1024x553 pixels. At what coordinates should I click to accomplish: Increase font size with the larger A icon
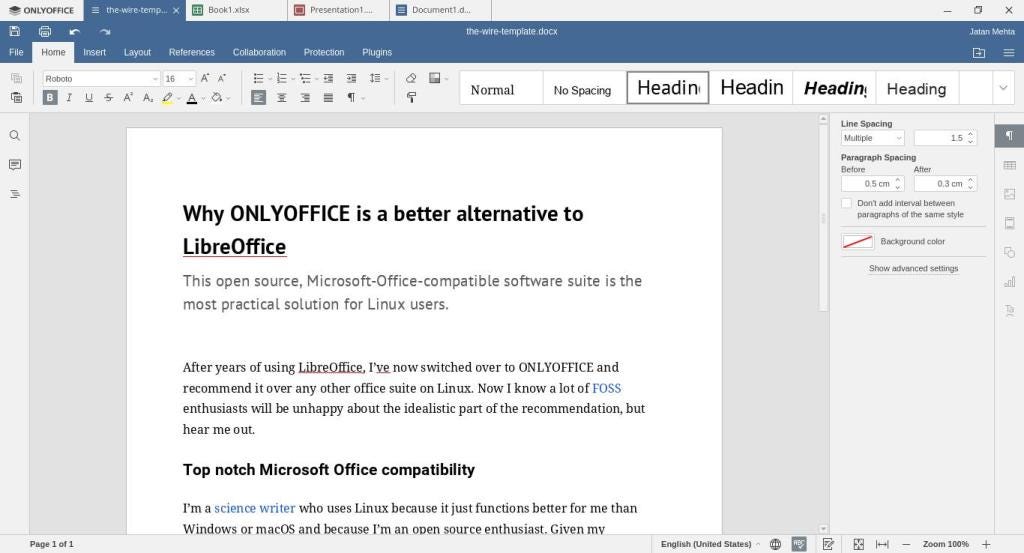[x=205, y=78]
